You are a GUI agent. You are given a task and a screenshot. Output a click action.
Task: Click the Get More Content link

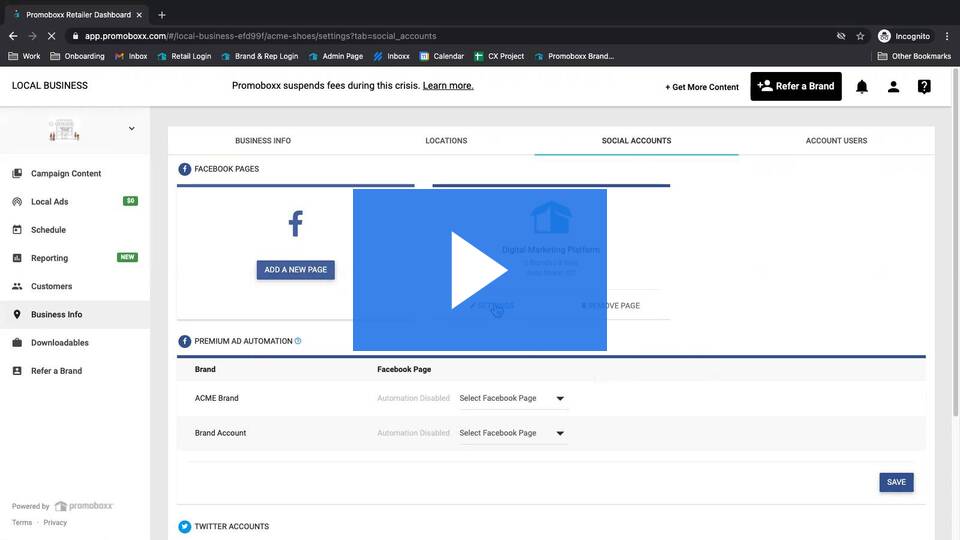tap(702, 87)
